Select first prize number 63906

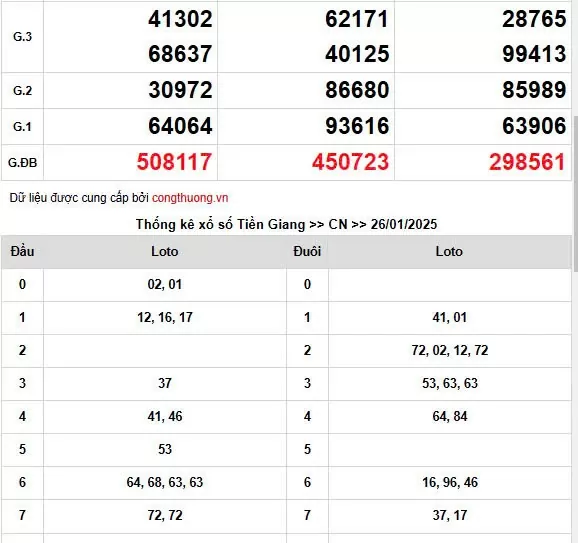[534, 126]
